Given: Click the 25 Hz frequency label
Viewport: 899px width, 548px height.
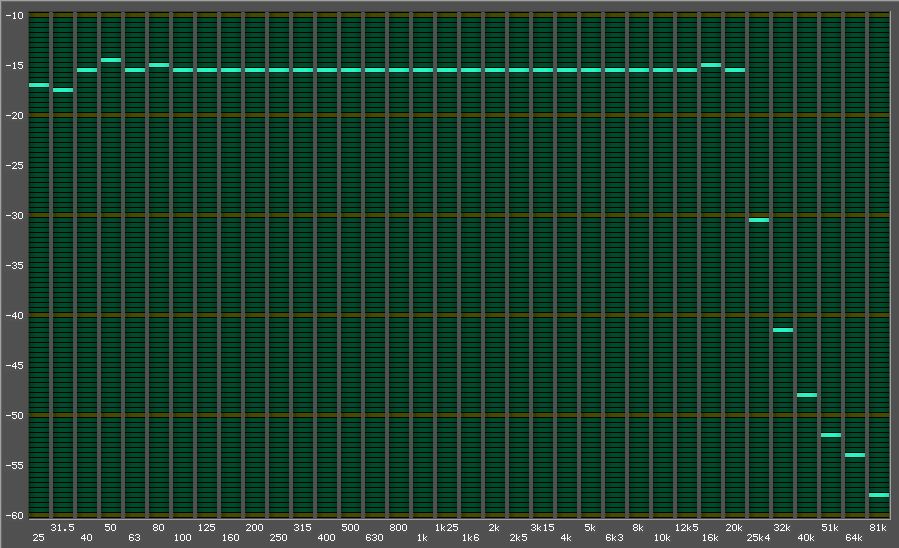Looking at the screenshot, I should (x=38, y=538).
